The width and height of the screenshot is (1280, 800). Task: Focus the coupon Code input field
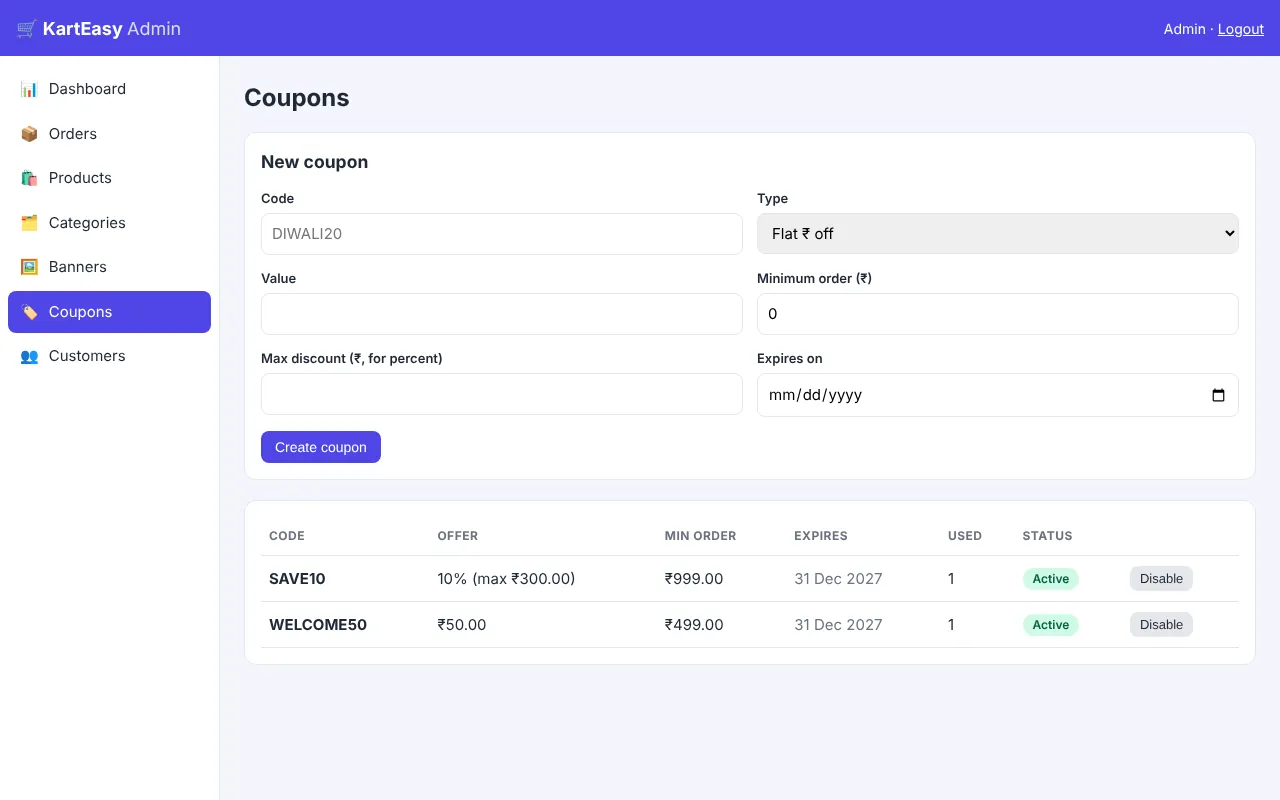501,234
